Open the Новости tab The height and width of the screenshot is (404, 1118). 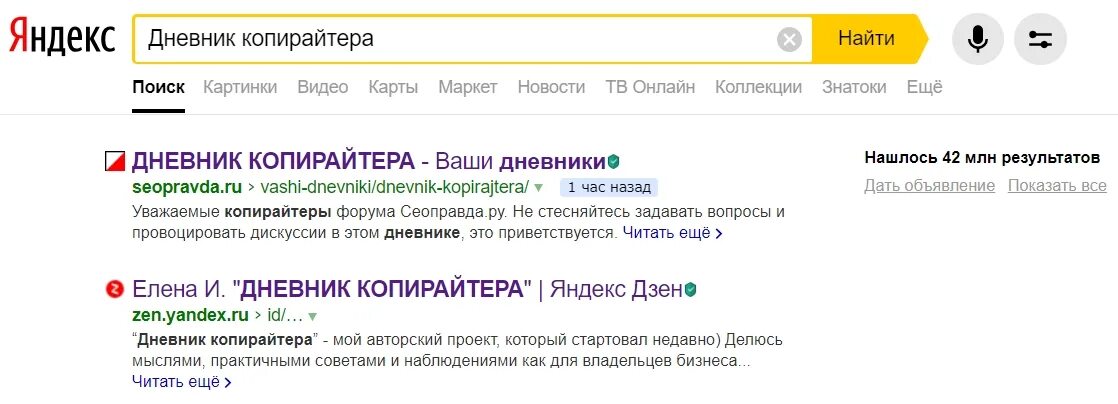(551, 87)
